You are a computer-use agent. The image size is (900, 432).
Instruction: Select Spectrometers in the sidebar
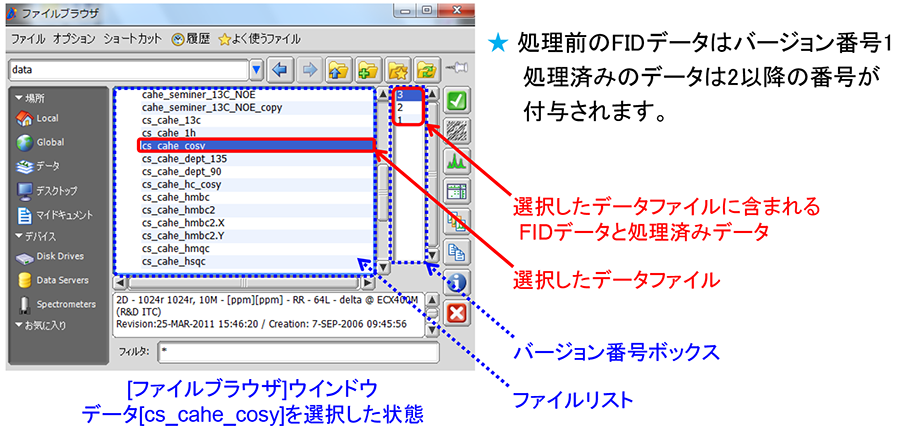tap(64, 304)
